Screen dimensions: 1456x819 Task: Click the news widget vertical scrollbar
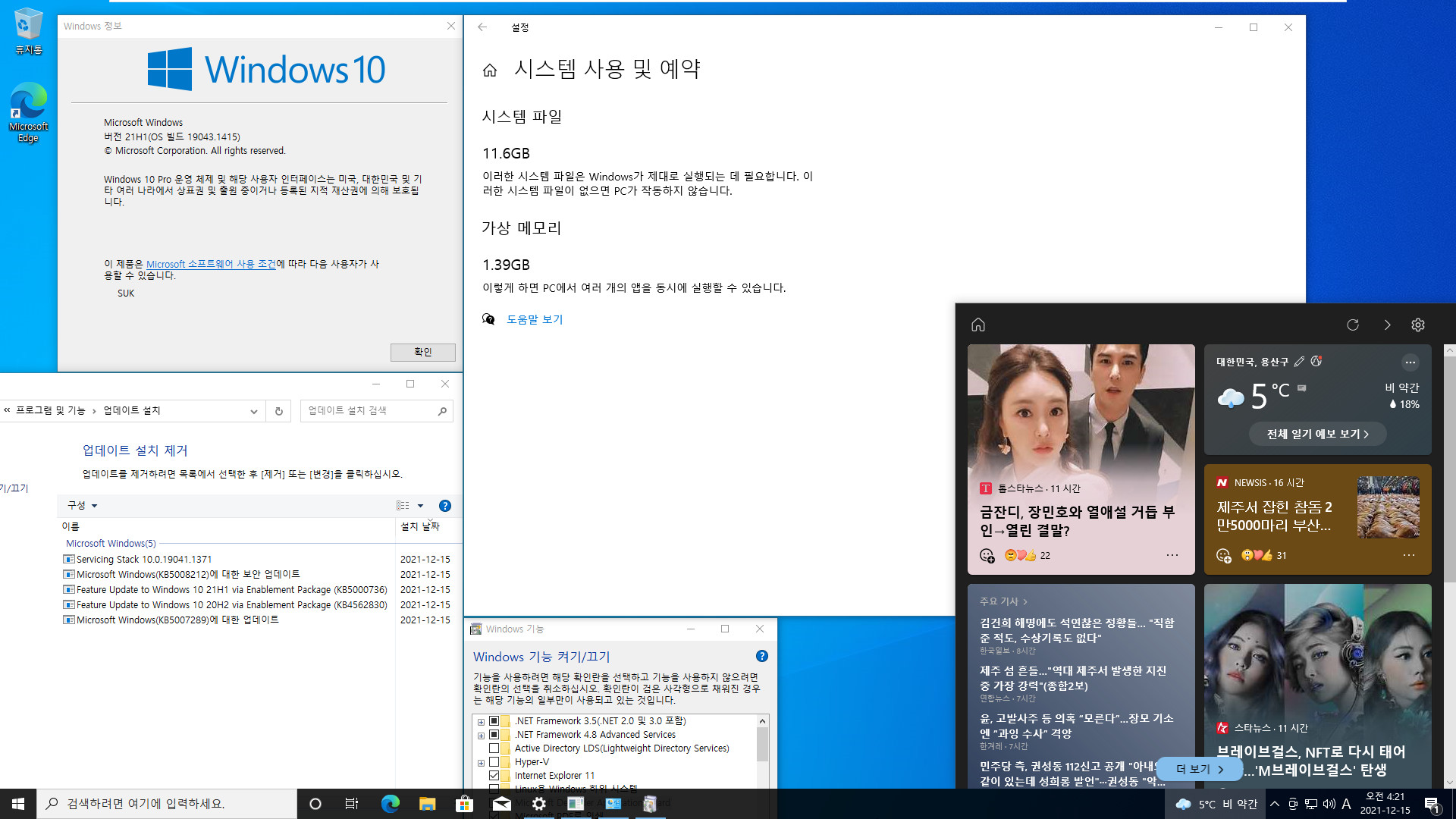click(1449, 470)
